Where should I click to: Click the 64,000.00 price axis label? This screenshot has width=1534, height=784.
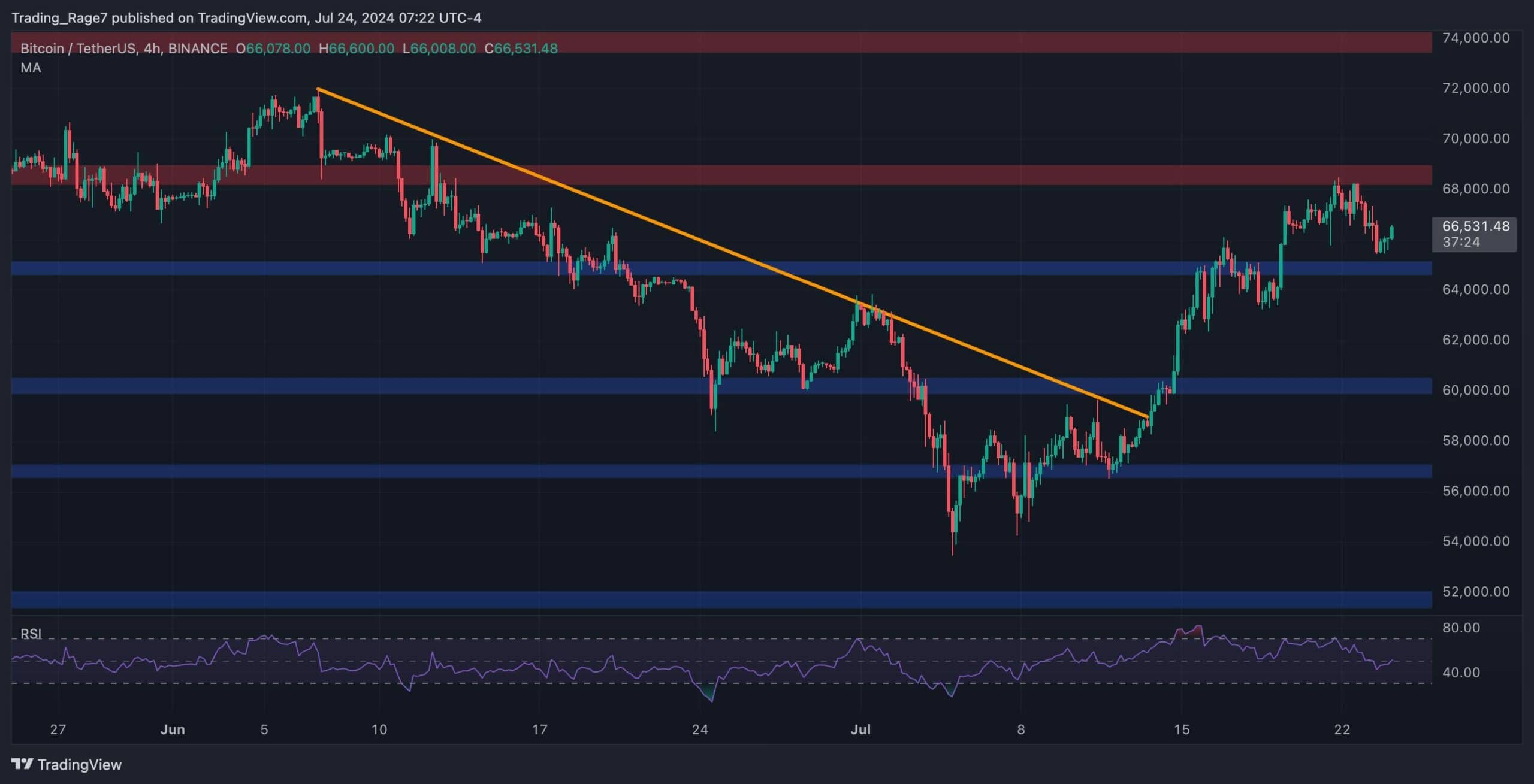point(1475,289)
